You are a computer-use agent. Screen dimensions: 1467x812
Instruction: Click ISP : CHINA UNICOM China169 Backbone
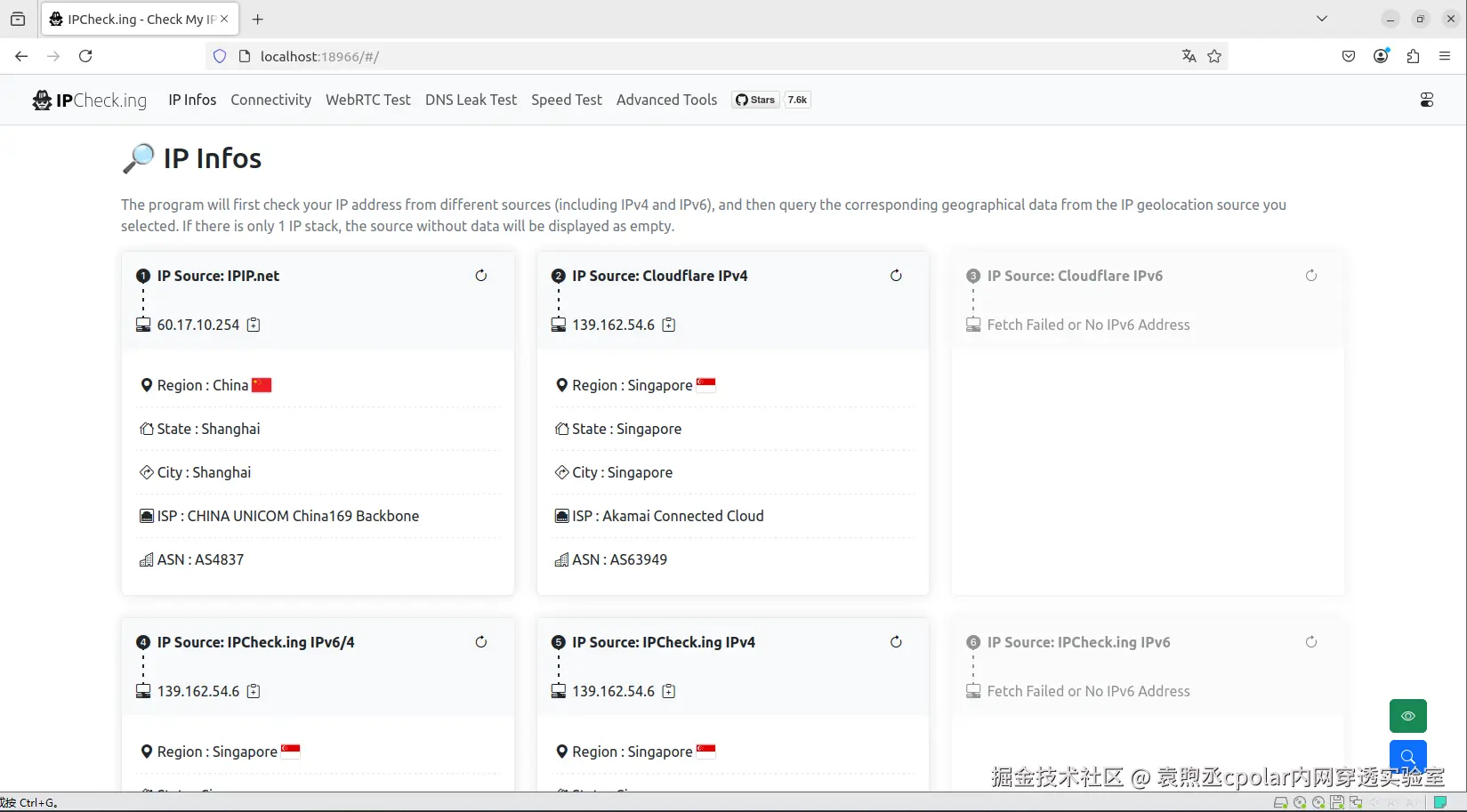click(318, 516)
